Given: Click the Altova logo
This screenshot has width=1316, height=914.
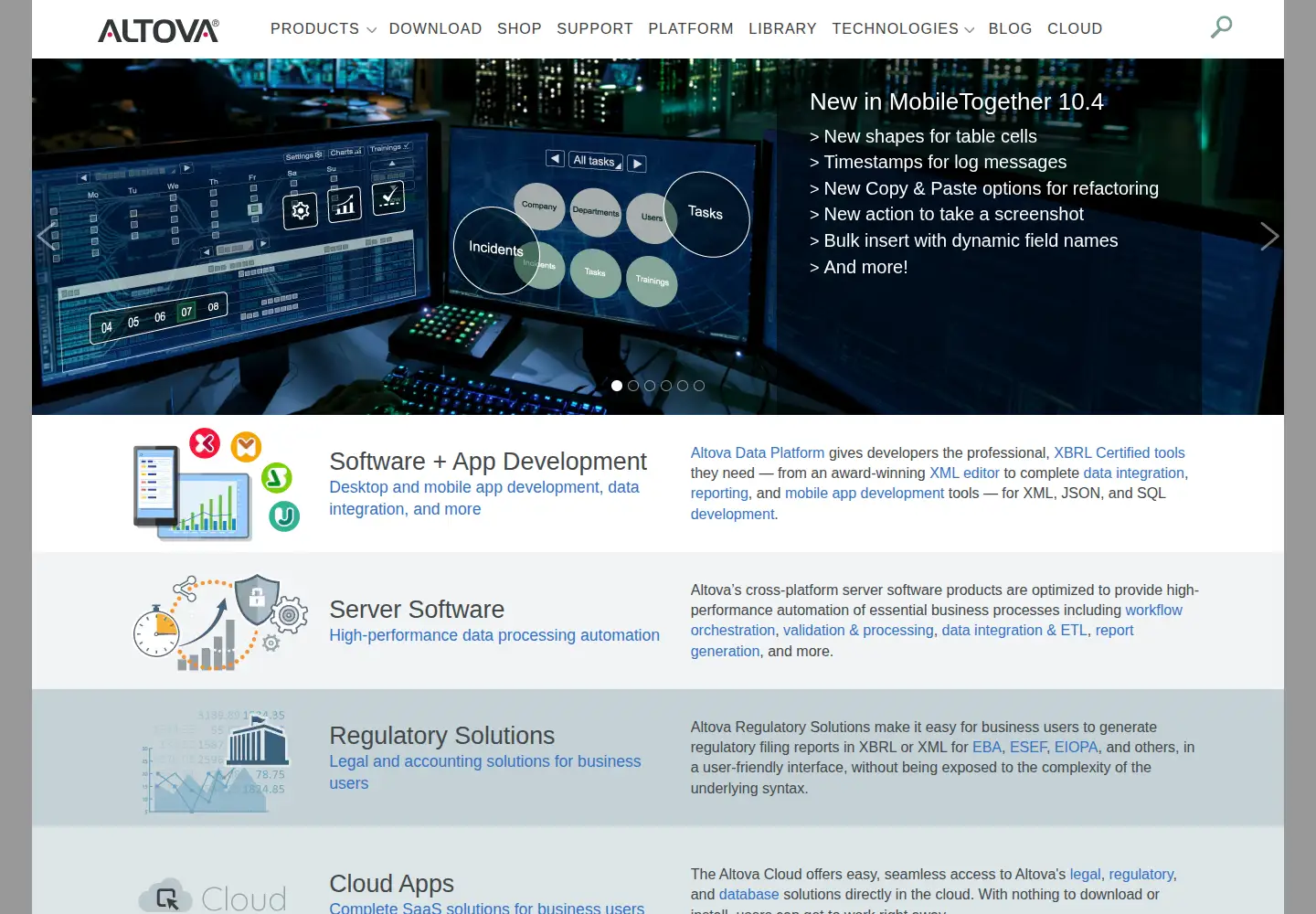Looking at the screenshot, I should (159, 31).
